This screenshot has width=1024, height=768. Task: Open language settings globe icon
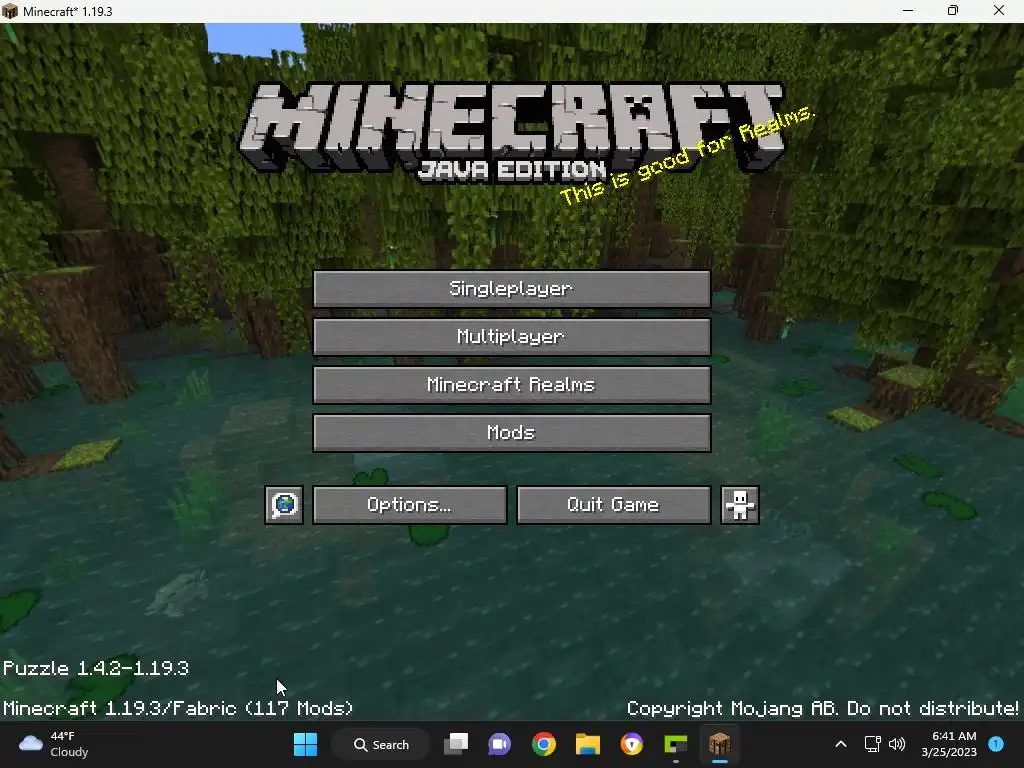(284, 504)
